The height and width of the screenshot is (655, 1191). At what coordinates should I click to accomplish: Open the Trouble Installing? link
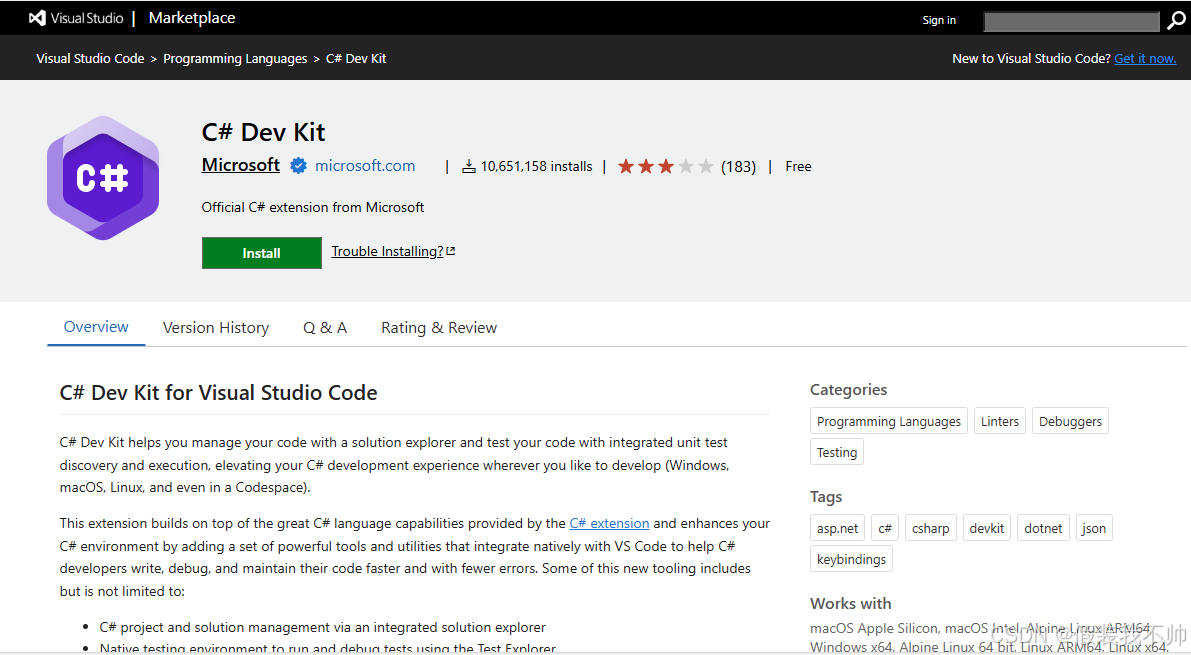pyautogui.click(x=387, y=252)
